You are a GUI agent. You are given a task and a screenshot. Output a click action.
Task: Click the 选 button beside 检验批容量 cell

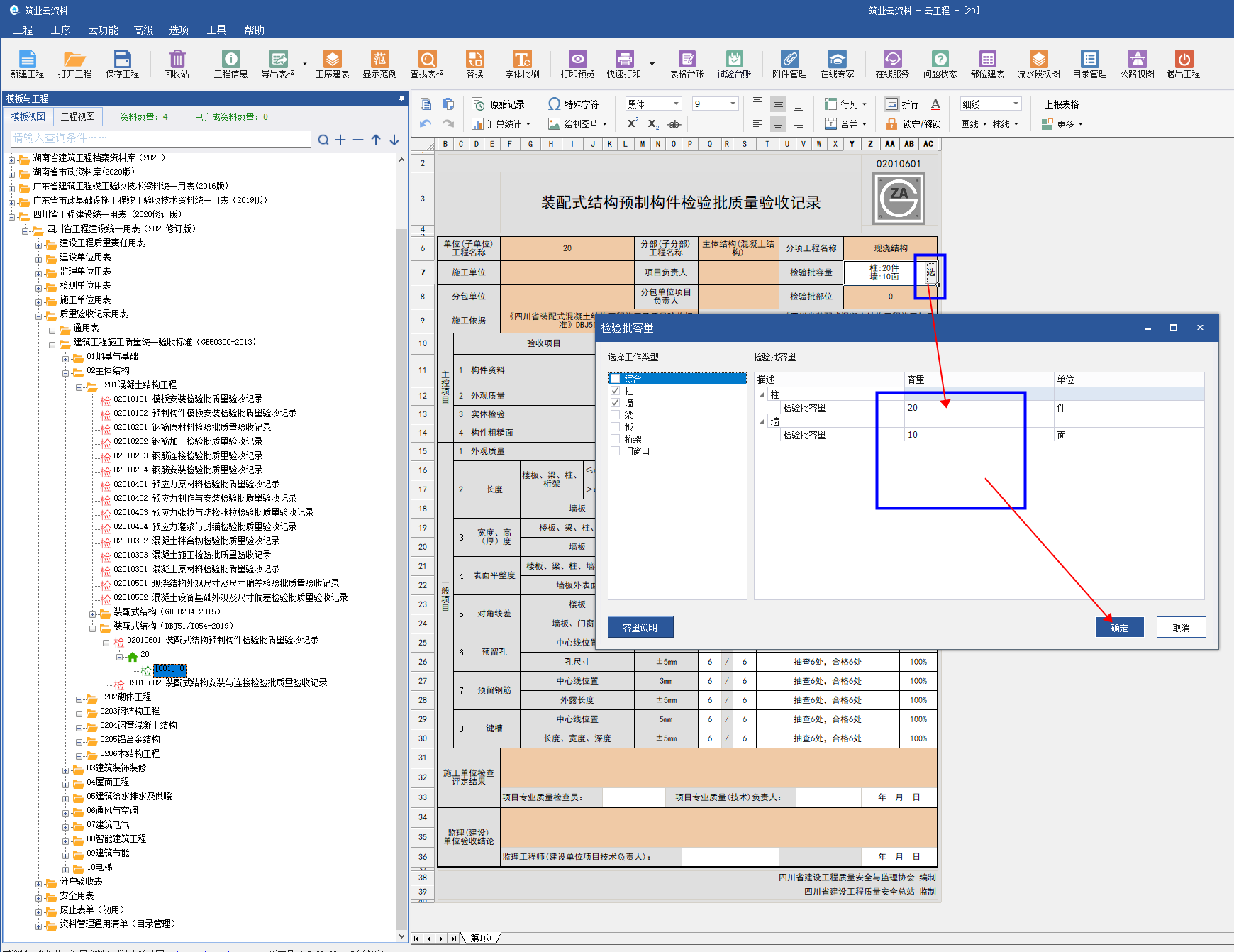pos(930,272)
